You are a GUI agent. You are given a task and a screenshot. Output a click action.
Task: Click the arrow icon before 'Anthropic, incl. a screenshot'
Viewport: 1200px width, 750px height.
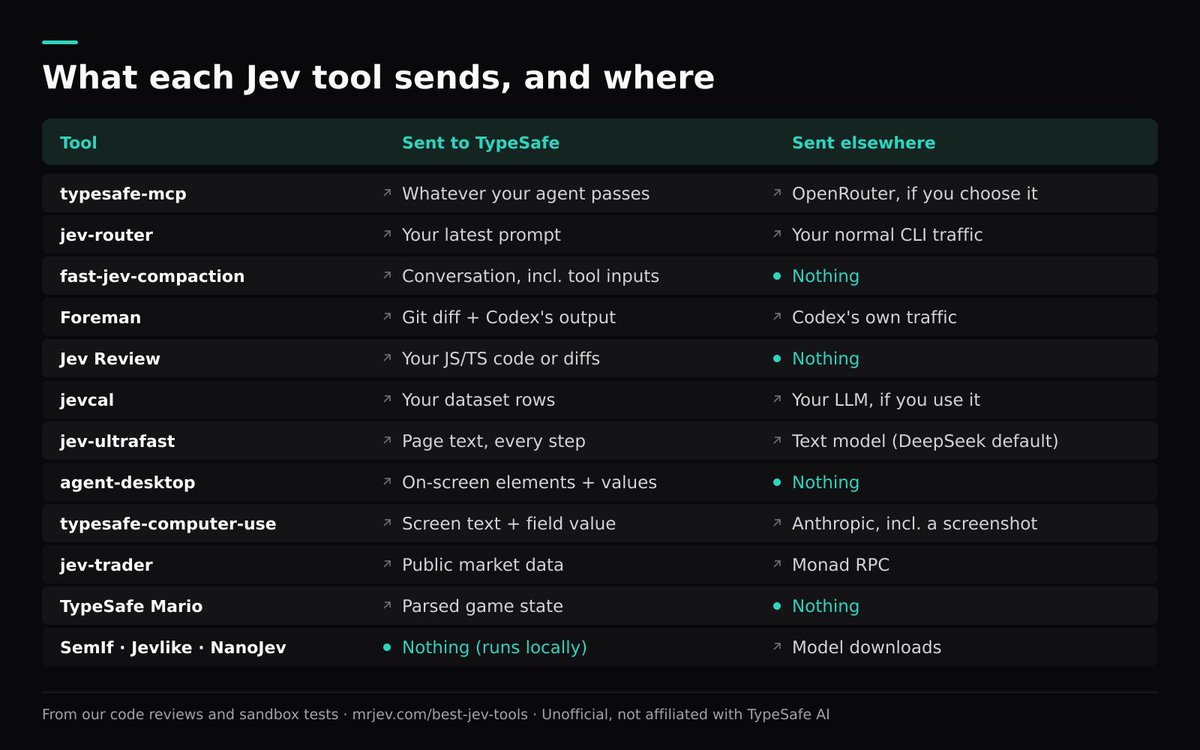tap(777, 523)
